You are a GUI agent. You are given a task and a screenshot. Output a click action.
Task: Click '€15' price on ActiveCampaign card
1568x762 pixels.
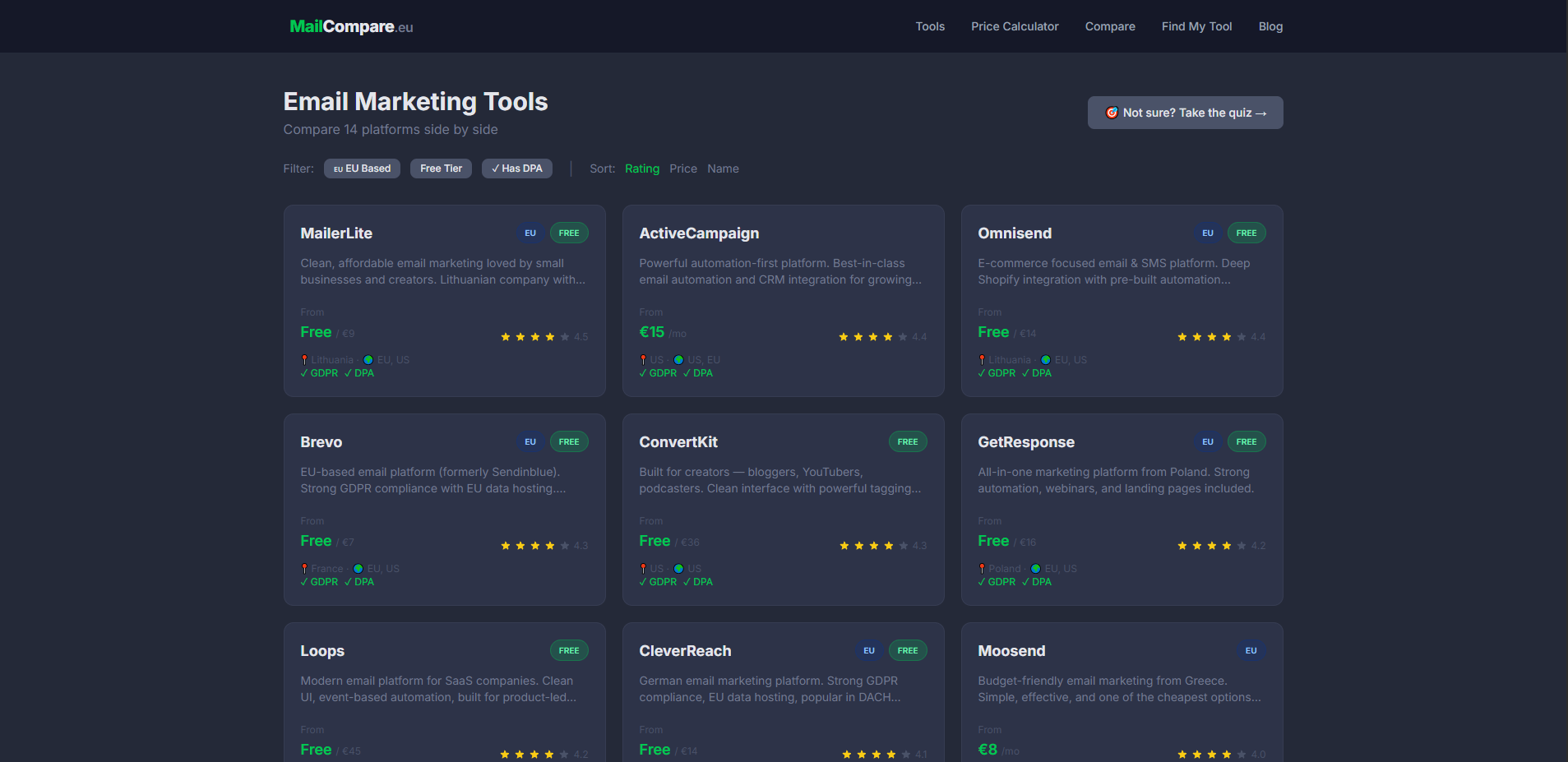652,332
